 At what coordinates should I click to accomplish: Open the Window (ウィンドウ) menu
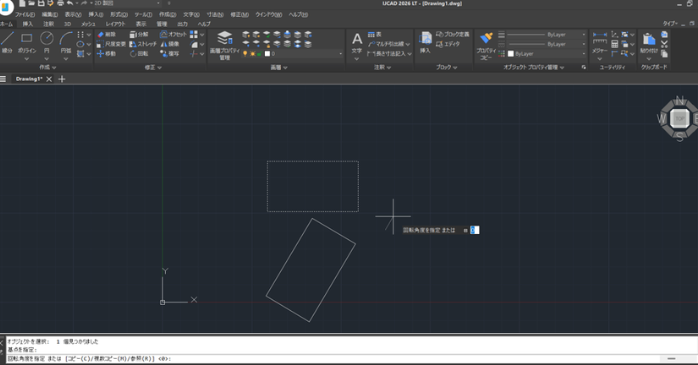268,15
